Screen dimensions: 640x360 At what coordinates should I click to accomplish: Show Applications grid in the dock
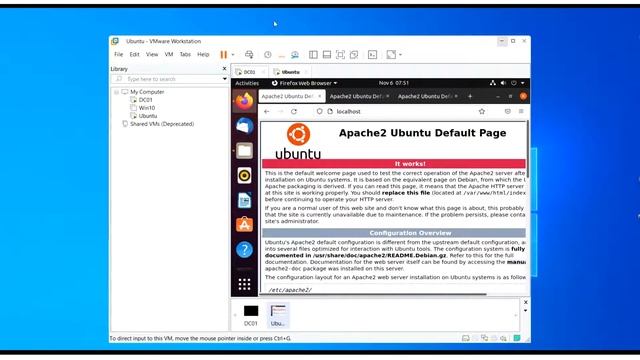[x=244, y=284]
